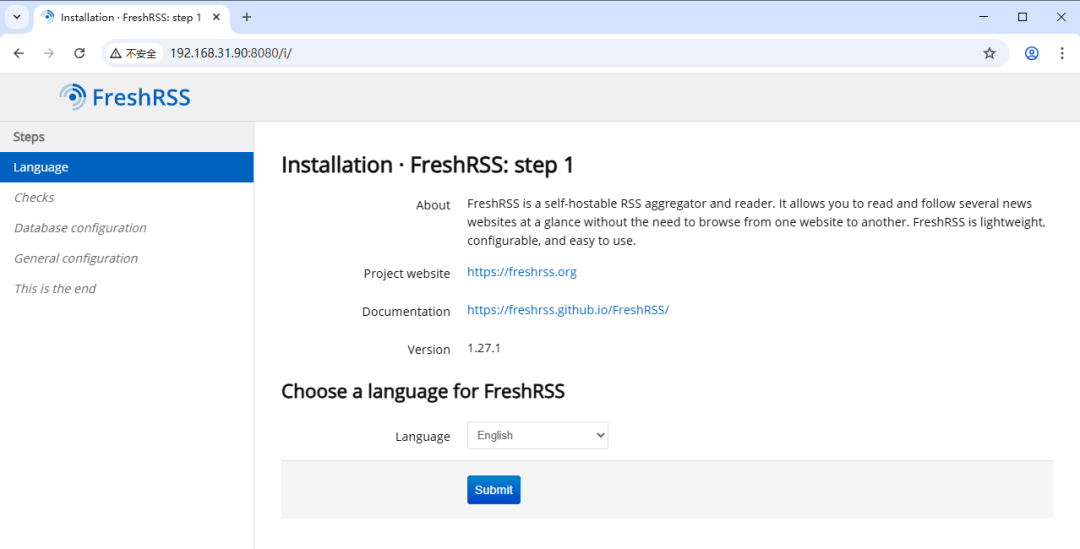The height and width of the screenshot is (549, 1080).
Task: Click the Submit button
Action: coord(493,490)
